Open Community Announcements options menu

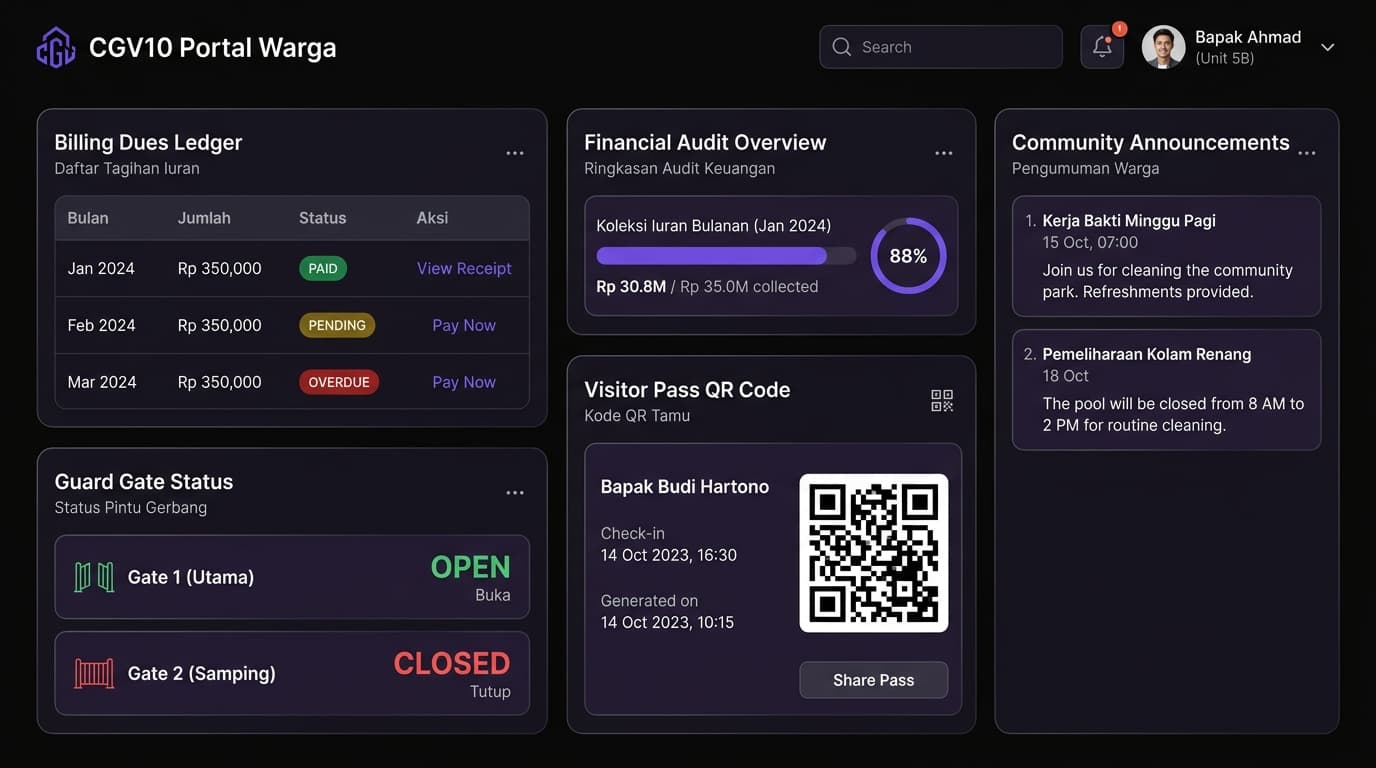1307,153
